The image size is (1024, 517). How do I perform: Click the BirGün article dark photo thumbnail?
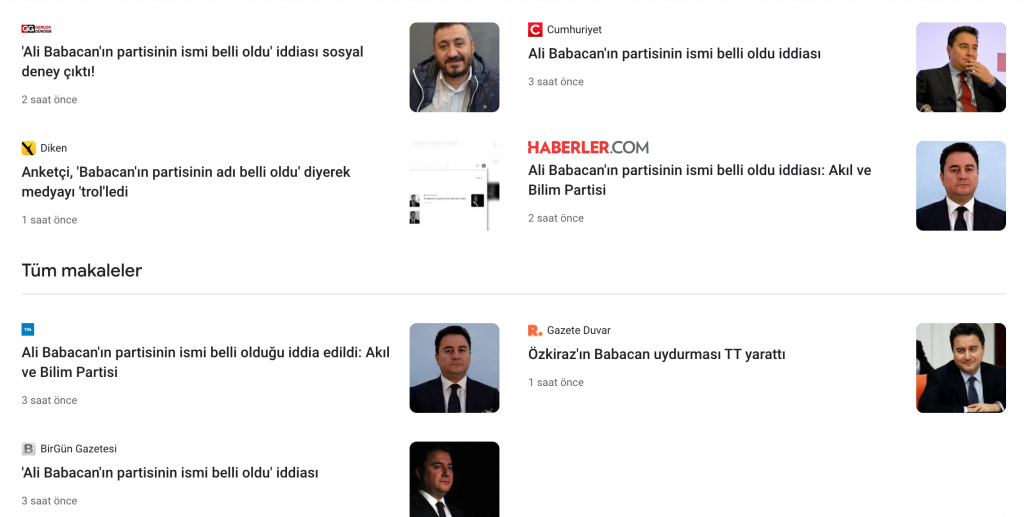[x=455, y=479]
